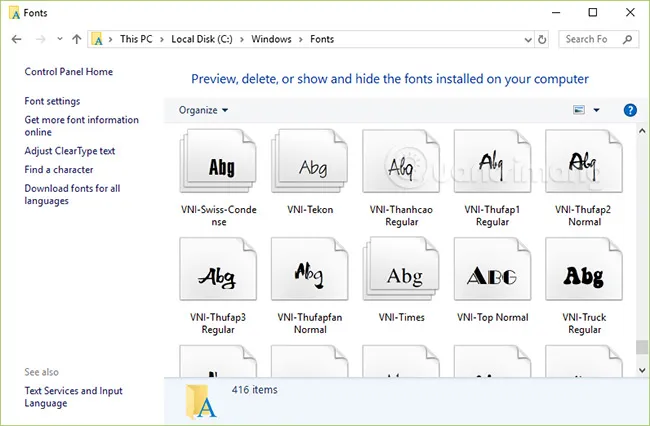Open Control Panel Home
The height and width of the screenshot is (426, 650).
[x=68, y=72]
